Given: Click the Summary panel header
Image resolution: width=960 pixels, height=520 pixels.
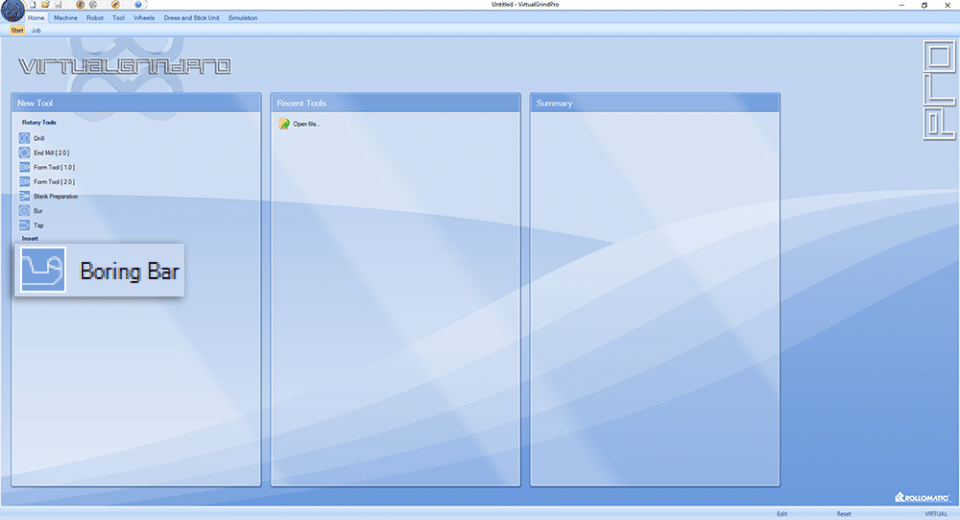Looking at the screenshot, I should click(x=655, y=103).
